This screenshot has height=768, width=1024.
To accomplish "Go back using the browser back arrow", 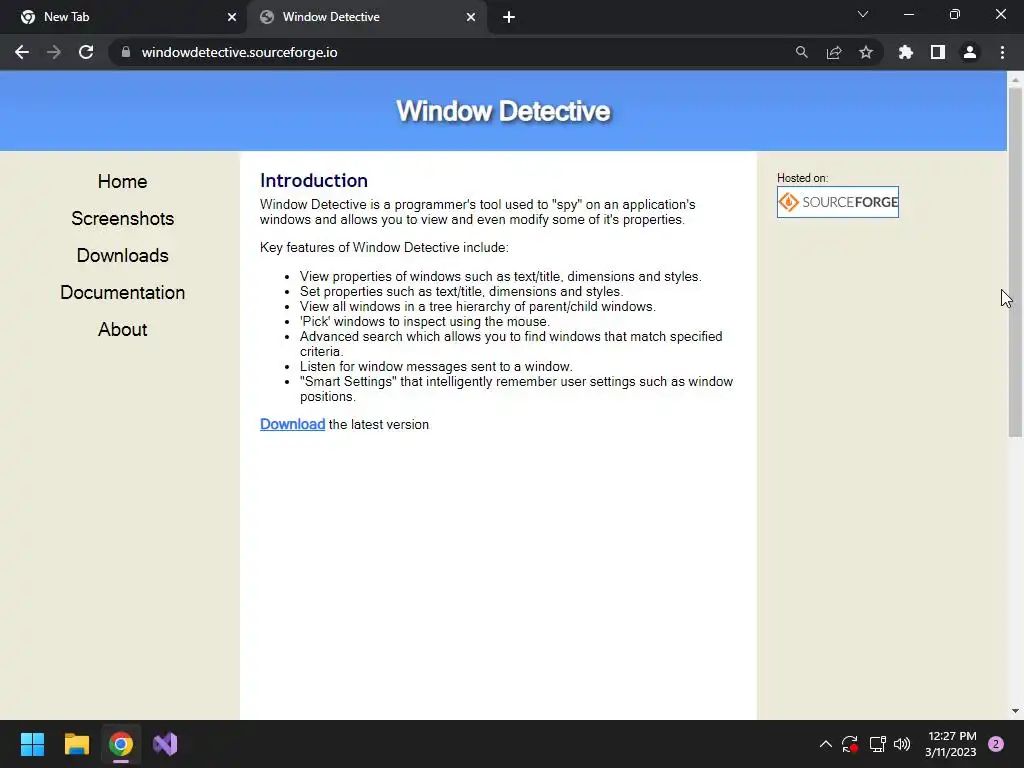I will coord(22,52).
